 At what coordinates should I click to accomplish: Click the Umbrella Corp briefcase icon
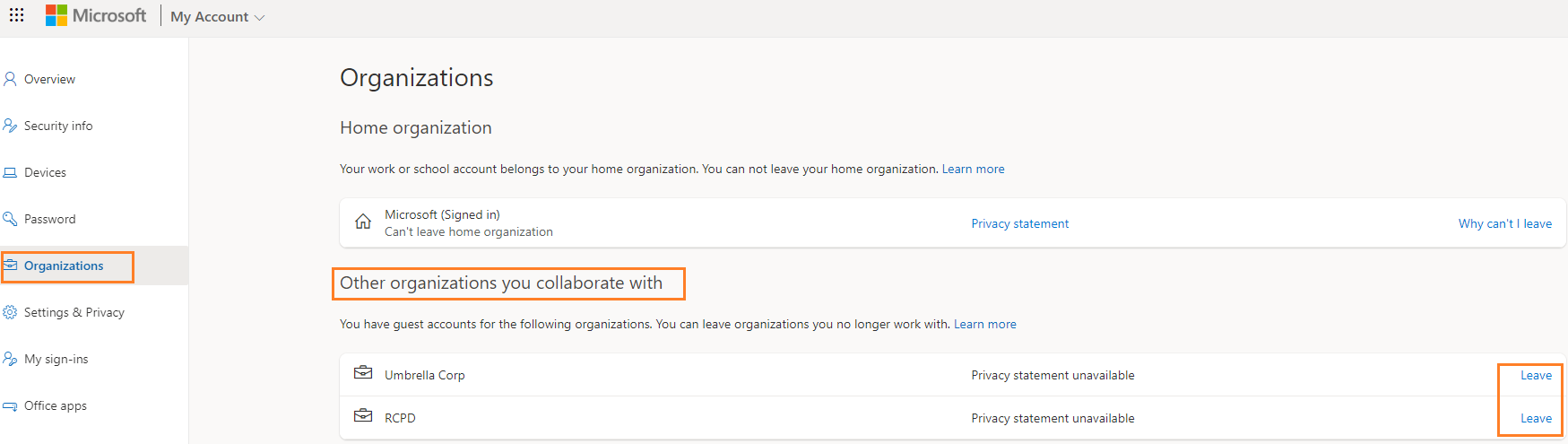coord(363,372)
